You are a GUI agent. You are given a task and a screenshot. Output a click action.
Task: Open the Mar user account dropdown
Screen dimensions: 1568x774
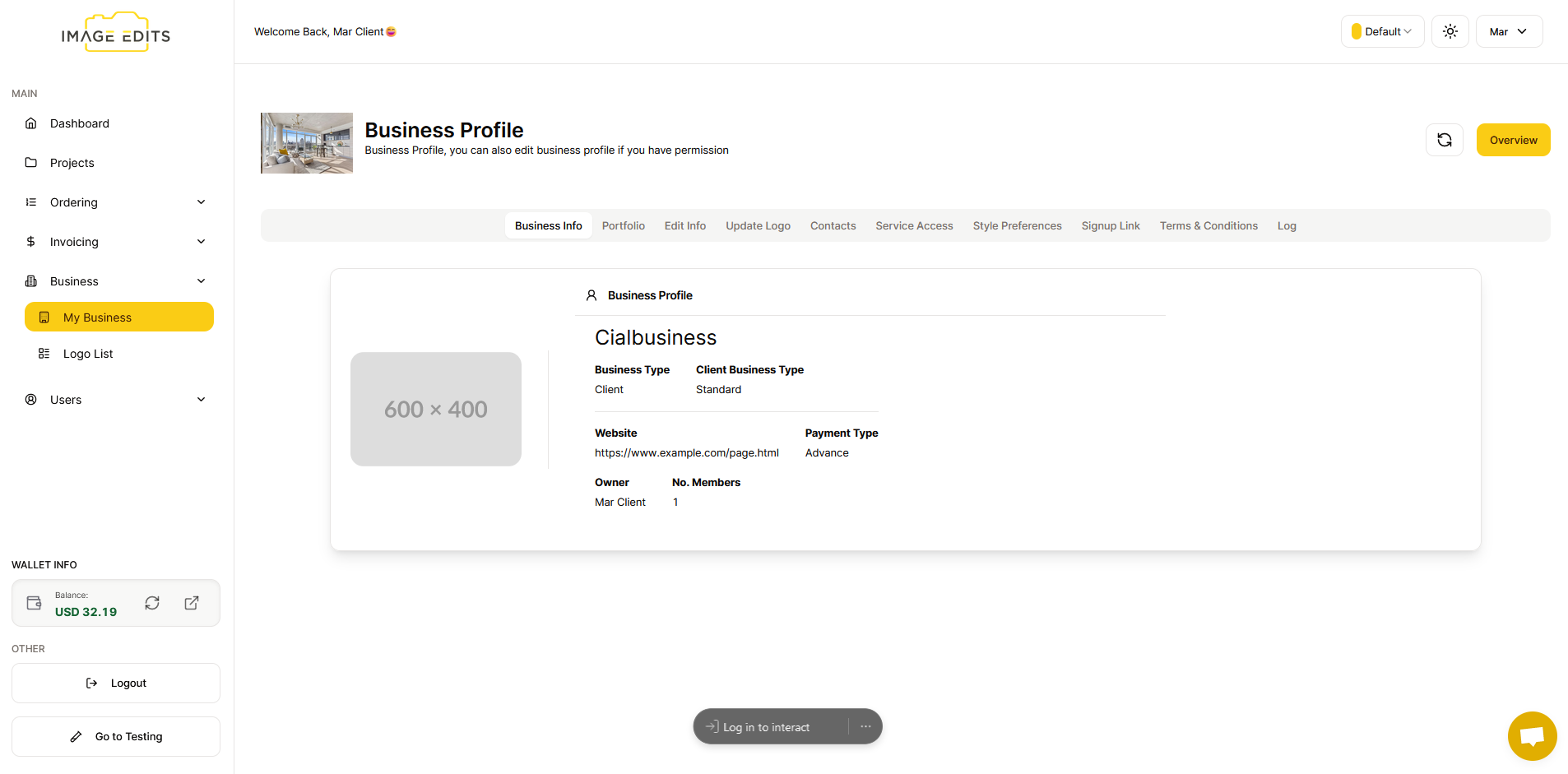[x=1508, y=31]
